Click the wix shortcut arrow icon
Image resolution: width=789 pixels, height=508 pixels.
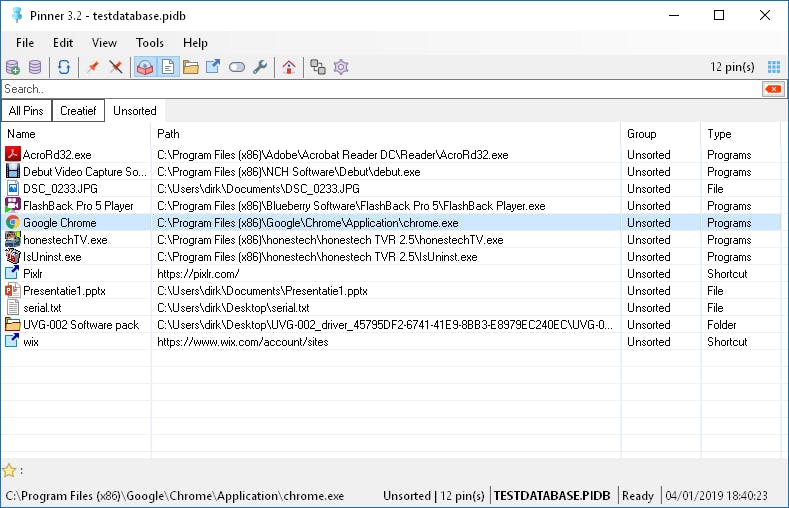12,341
